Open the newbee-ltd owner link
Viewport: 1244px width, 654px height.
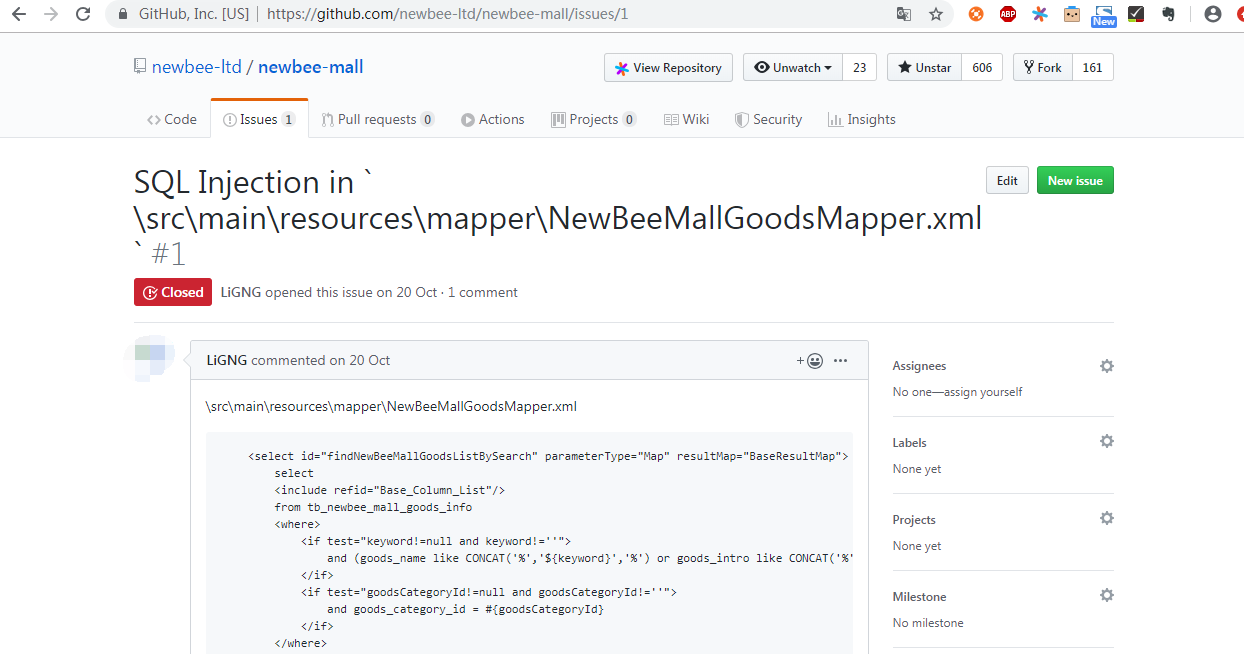tap(197, 67)
